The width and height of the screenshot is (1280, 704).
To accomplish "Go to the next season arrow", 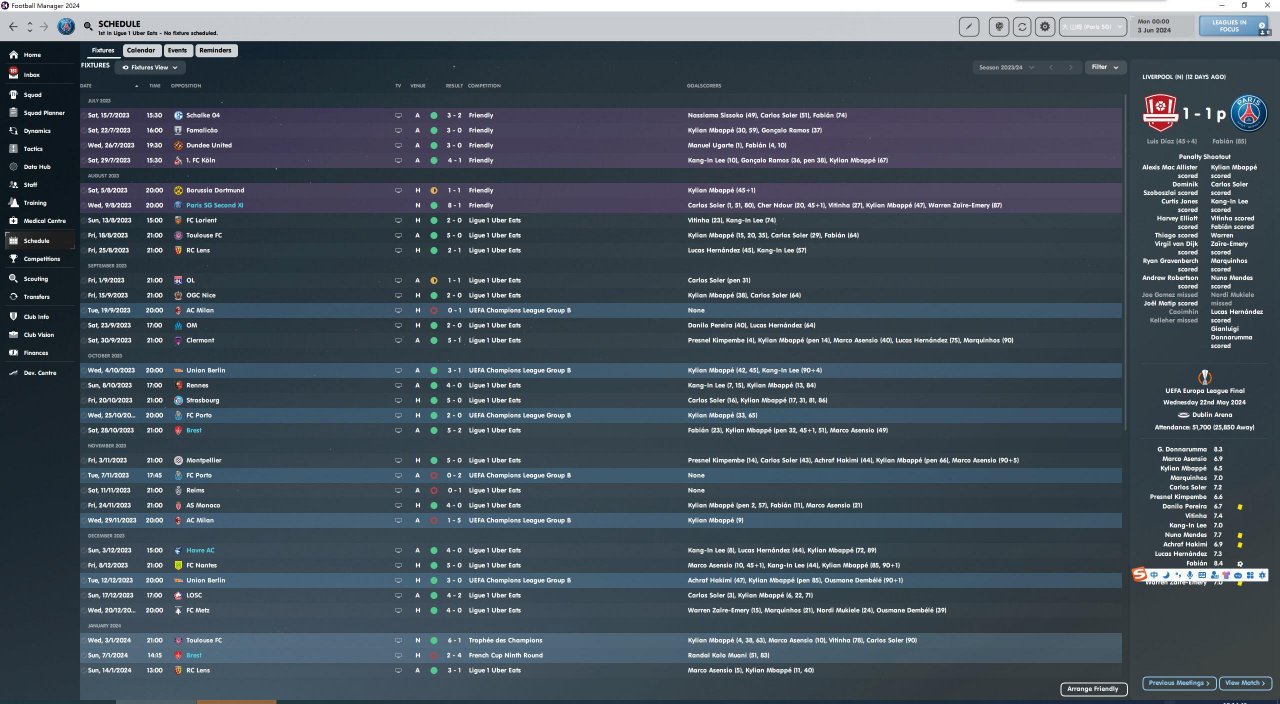I will [1073, 67].
